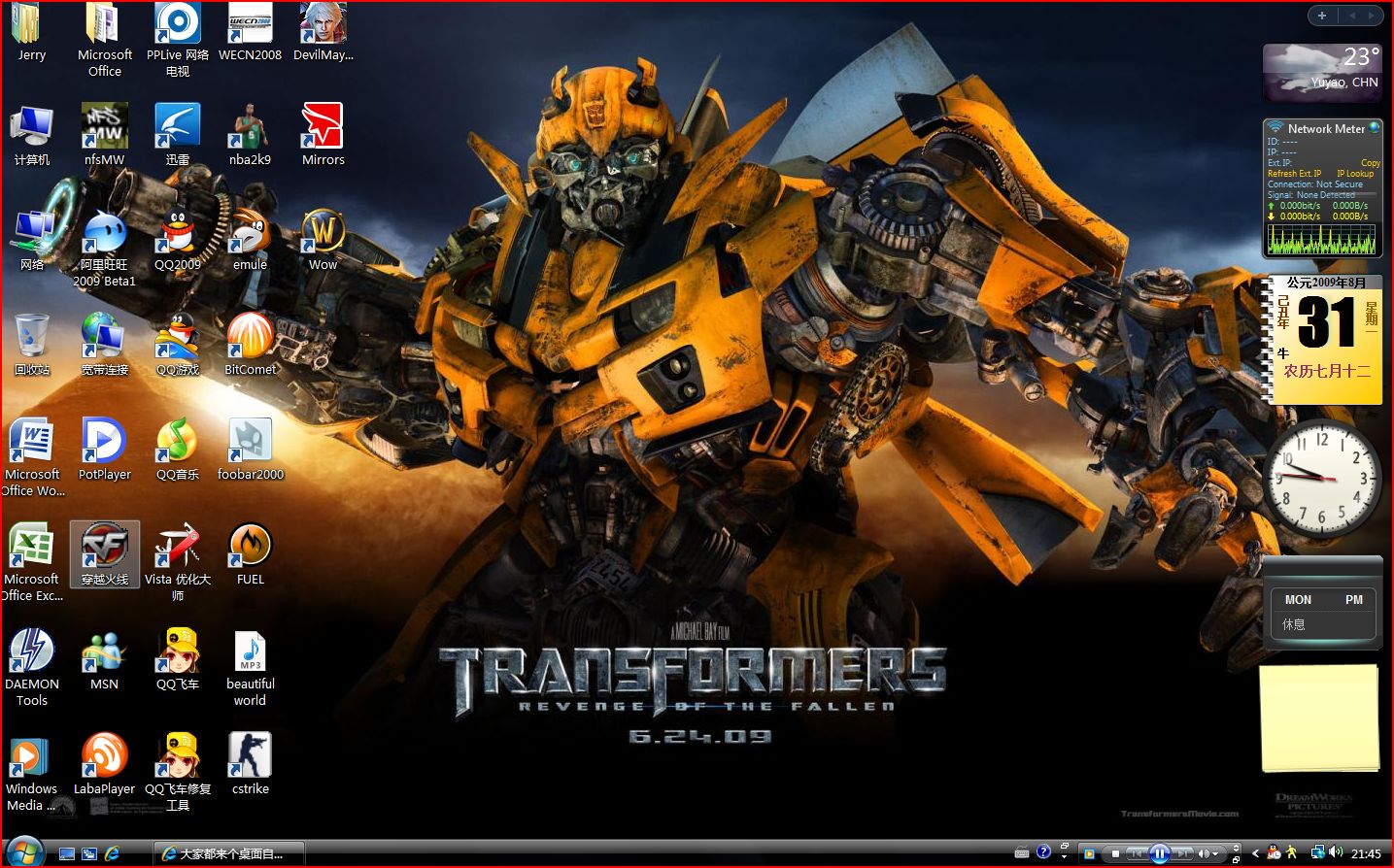Launch the MSN messenger shortcut
Image resolution: width=1394 pixels, height=868 pixels.
click(x=104, y=659)
